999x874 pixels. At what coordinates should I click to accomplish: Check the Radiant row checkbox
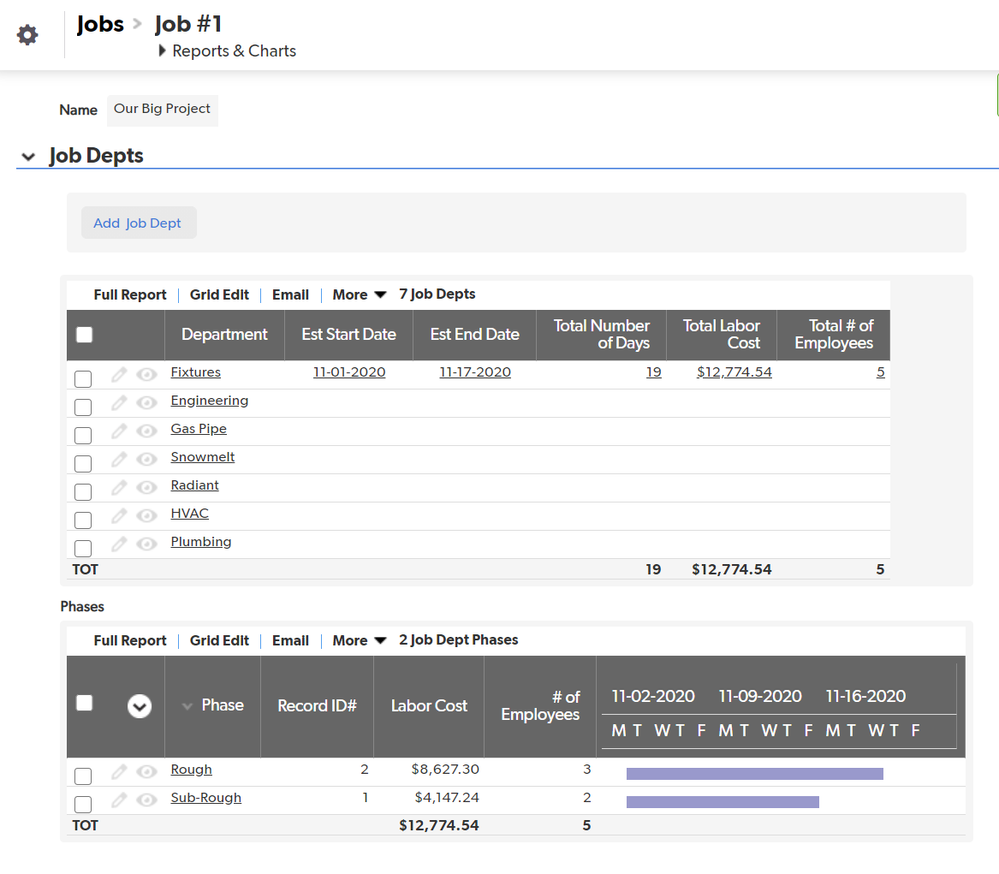point(83,492)
